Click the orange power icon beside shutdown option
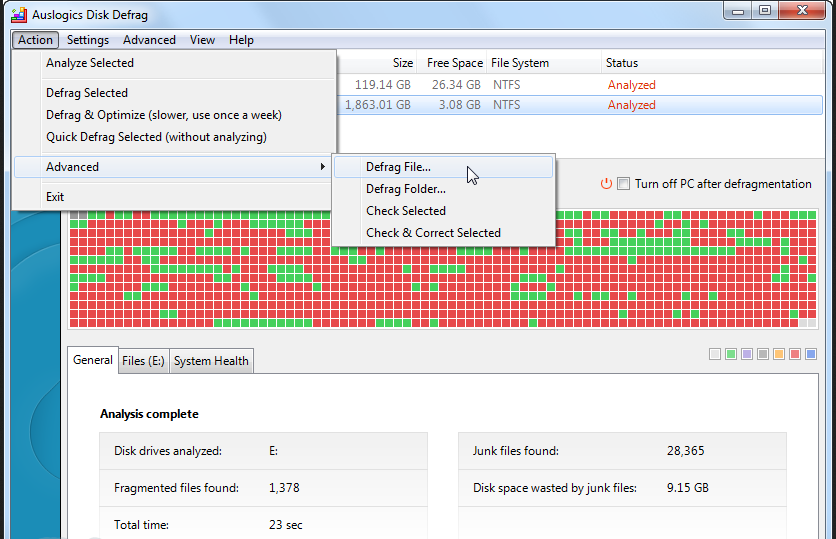Viewport: 836px width, 539px height. tap(606, 184)
